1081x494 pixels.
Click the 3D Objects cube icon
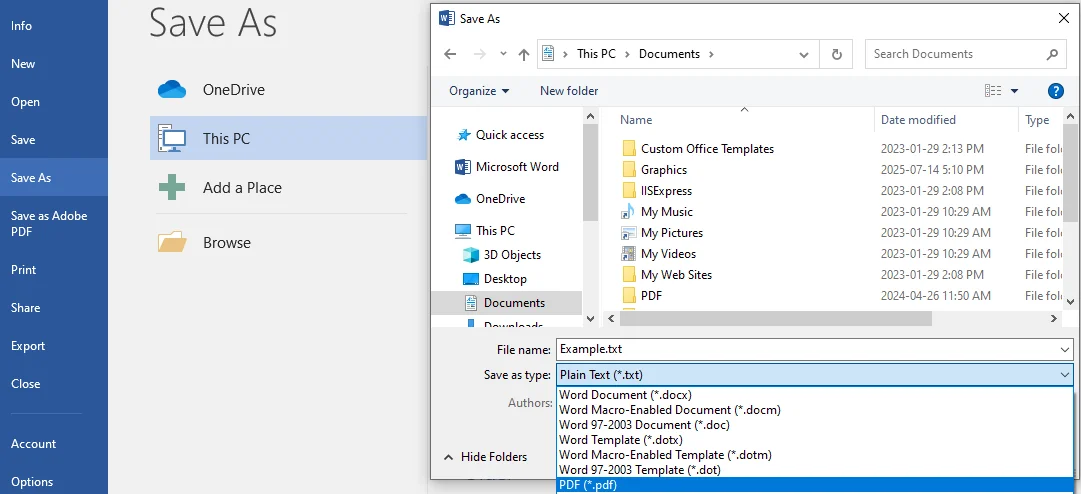pos(471,255)
